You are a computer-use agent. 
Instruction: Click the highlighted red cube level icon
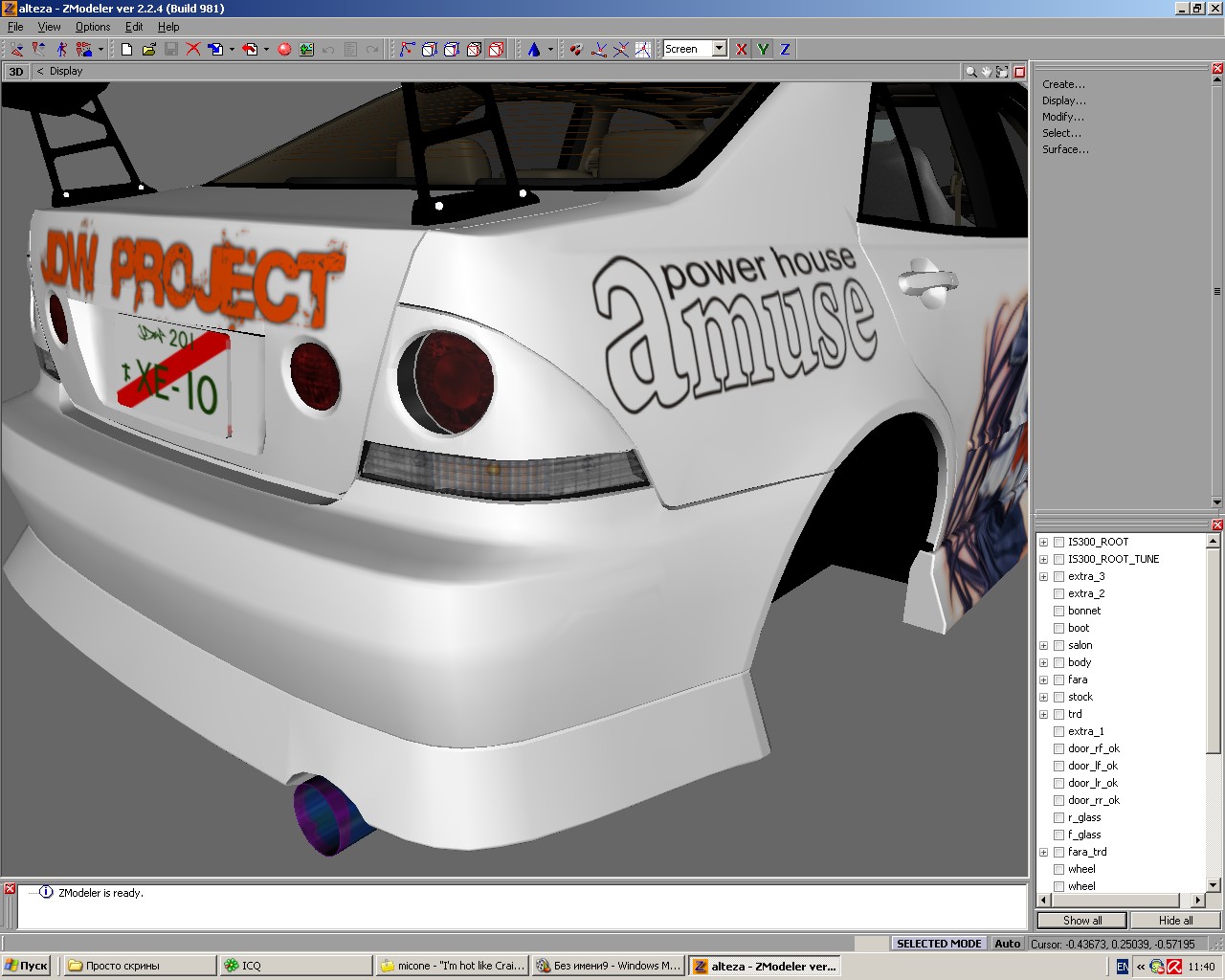pos(496,49)
